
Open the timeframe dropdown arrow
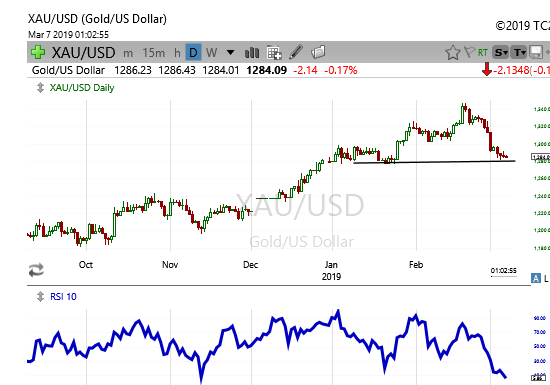click(x=230, y=53)
